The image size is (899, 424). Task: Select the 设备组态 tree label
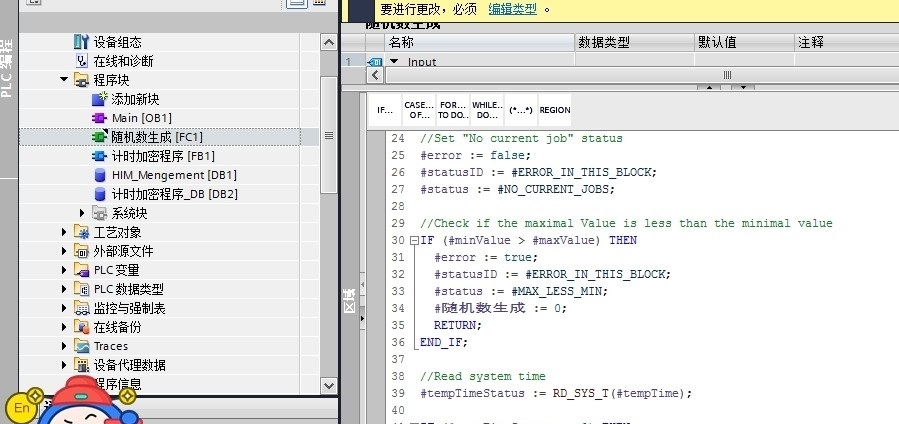pyautogui.click(x=118, y=42)
